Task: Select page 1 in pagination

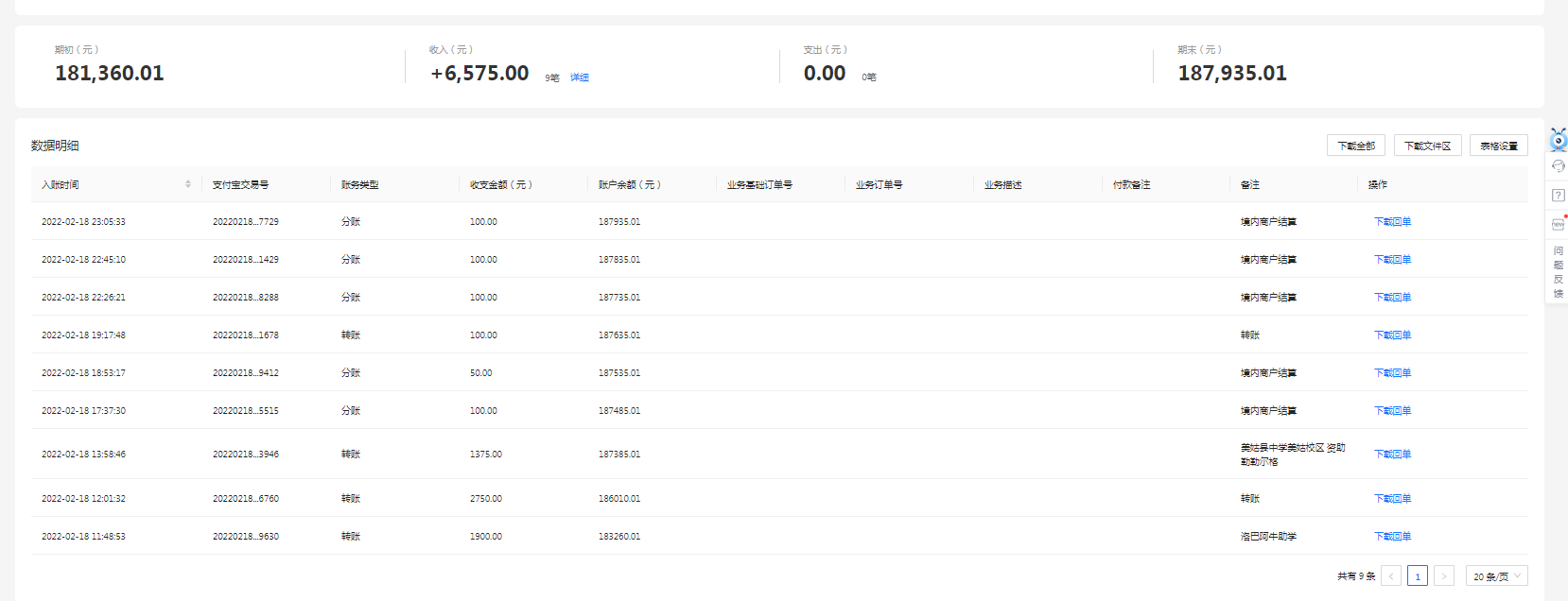Action: 1418,575
